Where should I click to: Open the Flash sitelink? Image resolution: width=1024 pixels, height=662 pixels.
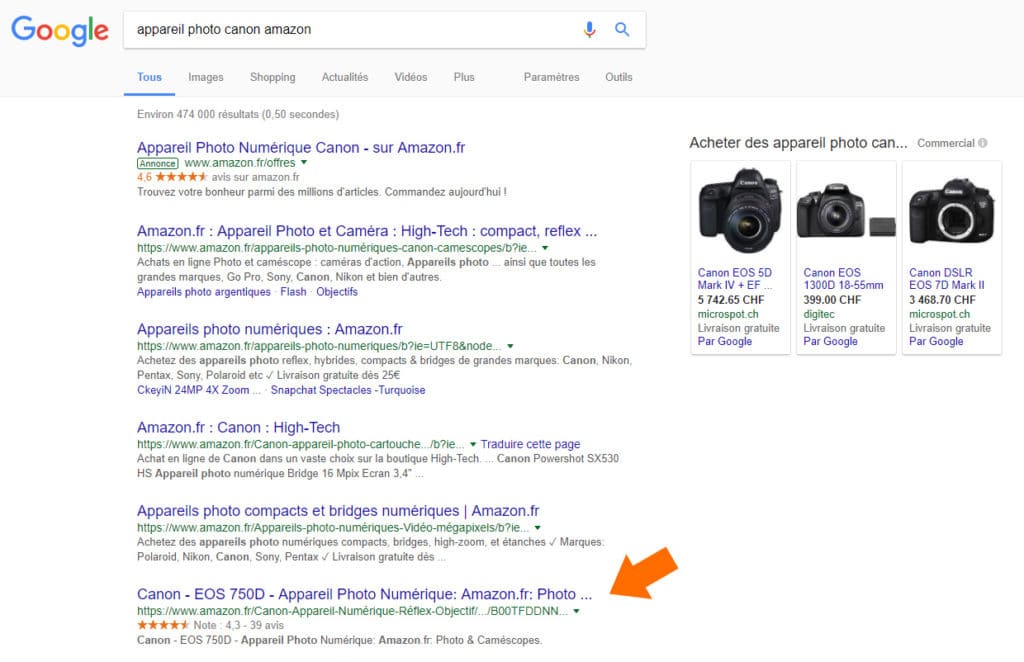coord(293,292)
